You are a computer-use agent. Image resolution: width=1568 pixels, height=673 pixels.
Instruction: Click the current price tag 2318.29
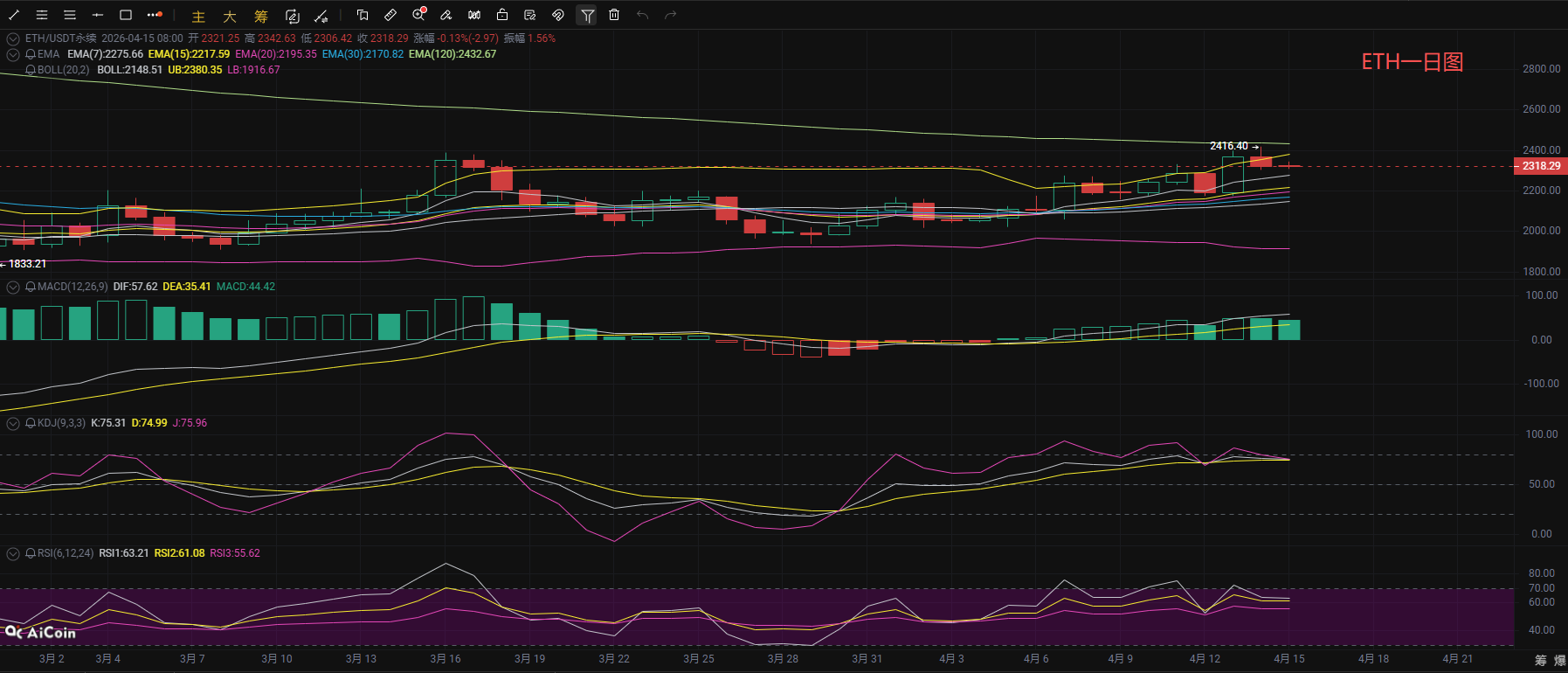(1540, 166)
